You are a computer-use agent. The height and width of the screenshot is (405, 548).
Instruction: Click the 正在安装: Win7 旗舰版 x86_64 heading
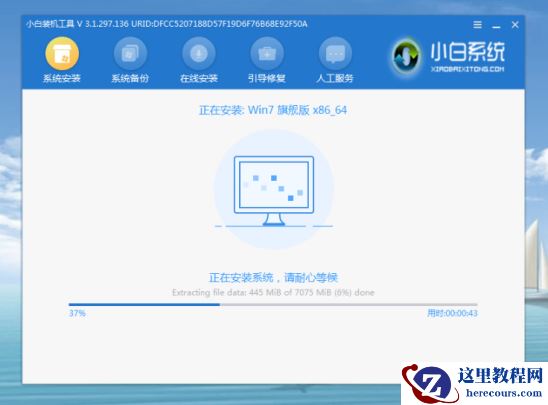(x=273, y=110)
